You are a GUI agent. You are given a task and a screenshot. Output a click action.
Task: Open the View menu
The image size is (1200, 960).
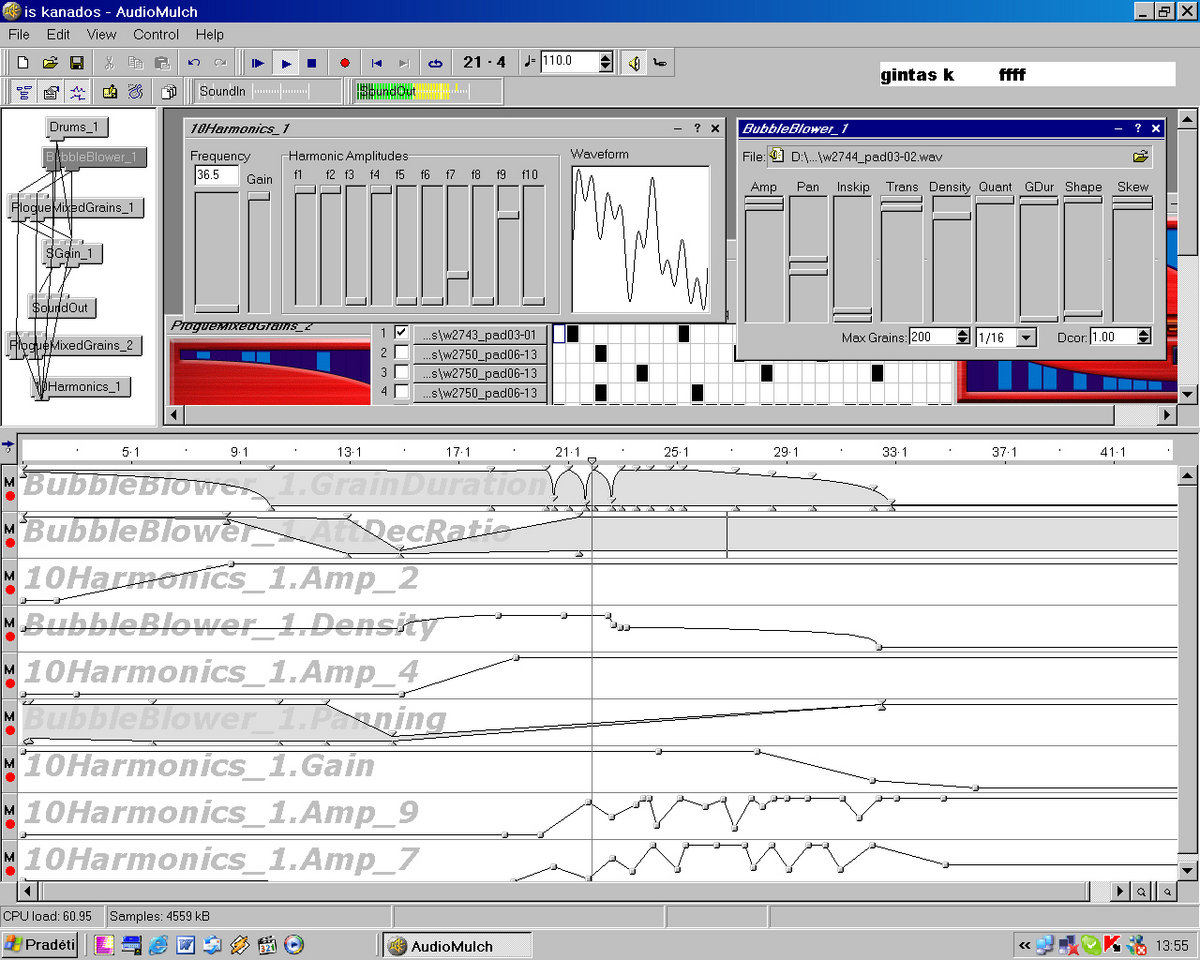click(x=101, y=34)
